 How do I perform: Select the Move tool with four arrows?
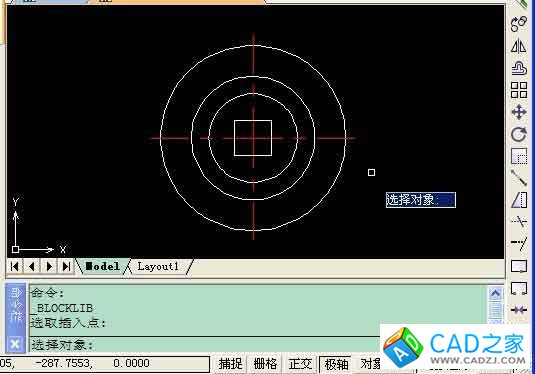[519, 112]
